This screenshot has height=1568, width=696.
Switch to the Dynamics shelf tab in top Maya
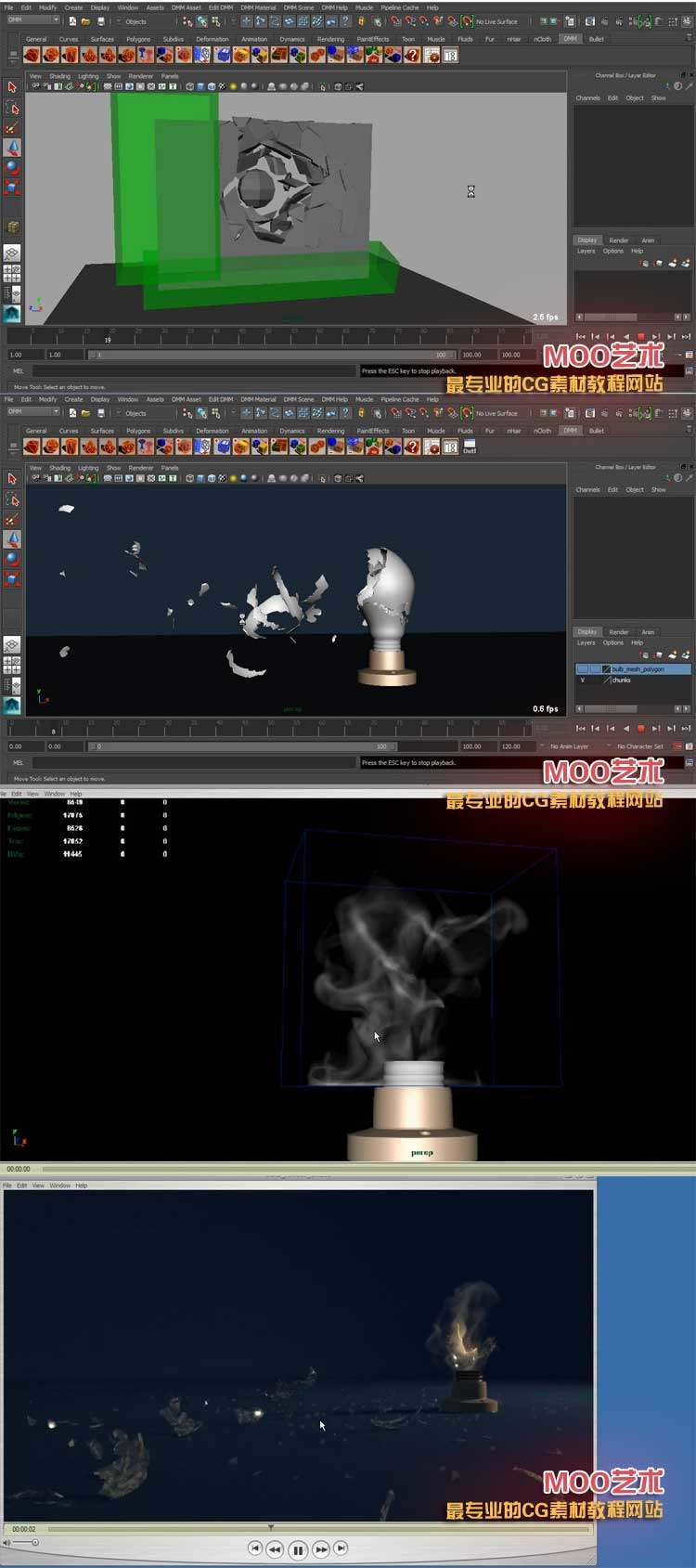click(x=292, y=39)
